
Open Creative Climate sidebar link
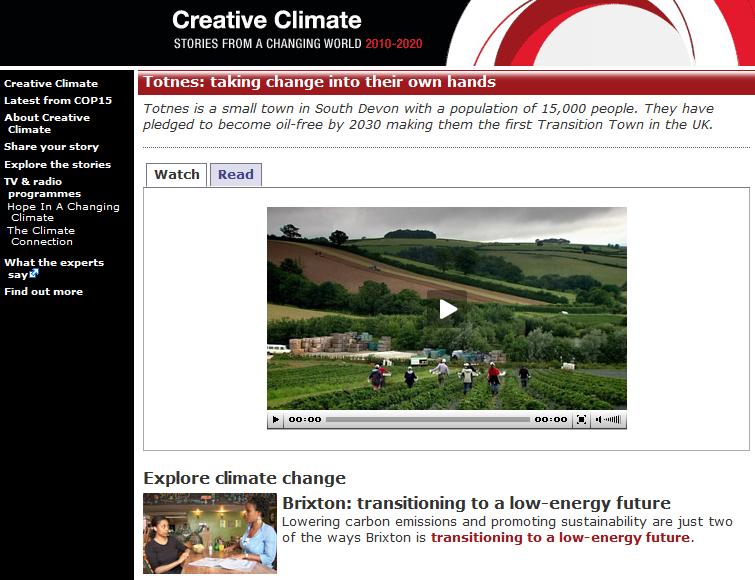[x=51, y=83]
